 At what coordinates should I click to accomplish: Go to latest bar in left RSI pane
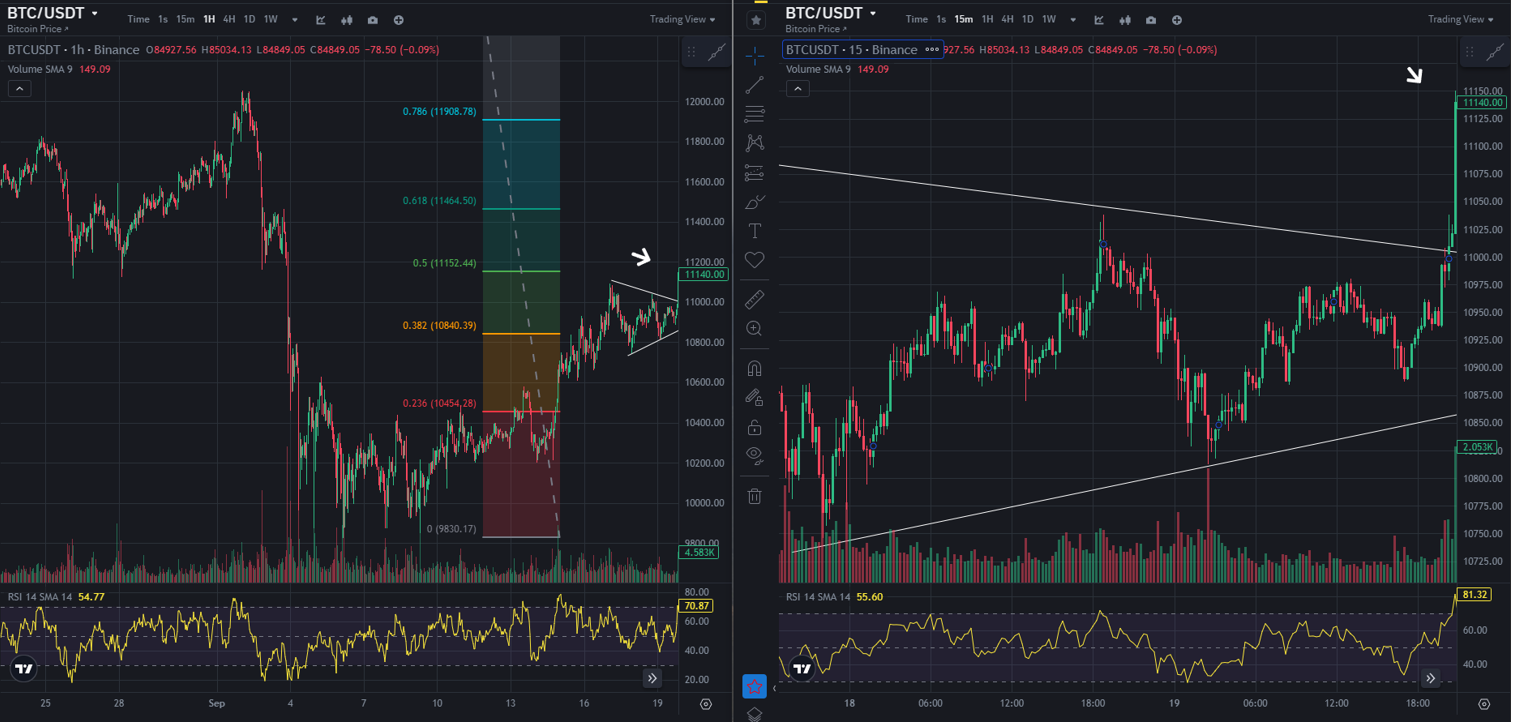click(x=652, y=678)
